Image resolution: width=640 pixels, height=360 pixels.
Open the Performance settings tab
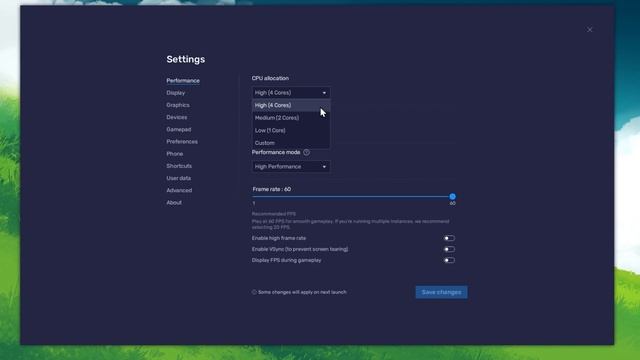(183, 81)
